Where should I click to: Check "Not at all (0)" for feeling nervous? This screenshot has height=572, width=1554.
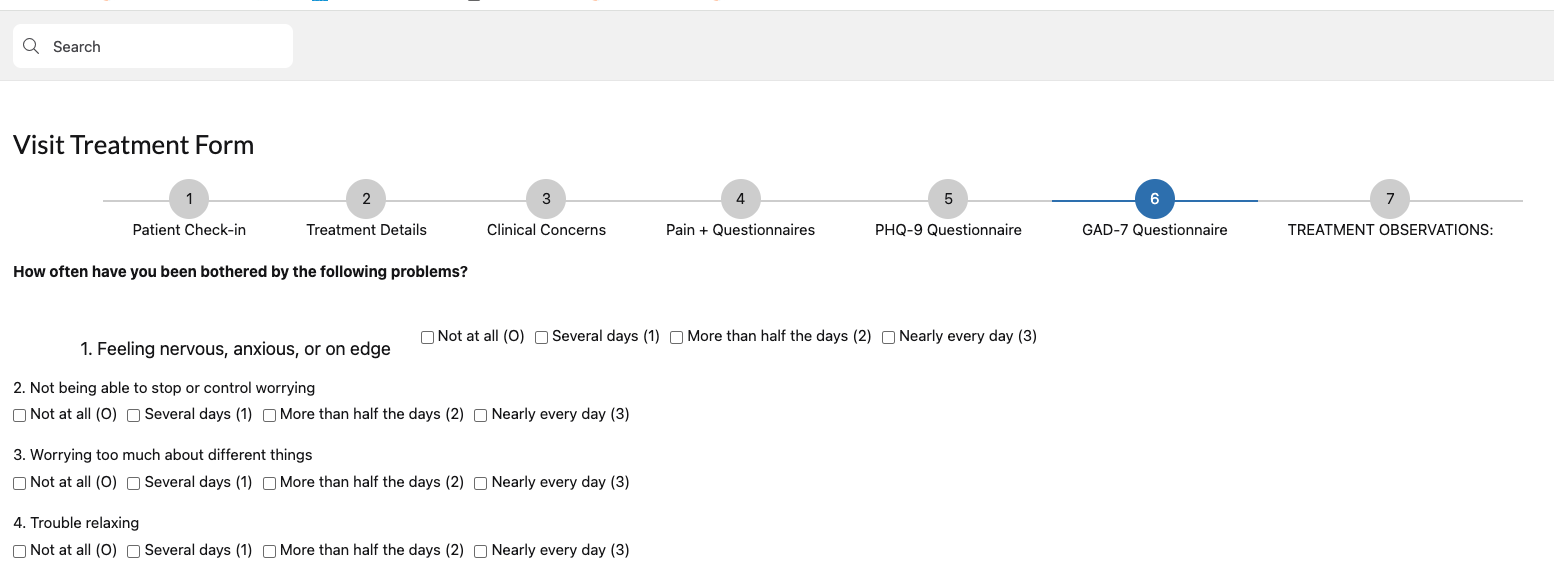pos(428,337)
